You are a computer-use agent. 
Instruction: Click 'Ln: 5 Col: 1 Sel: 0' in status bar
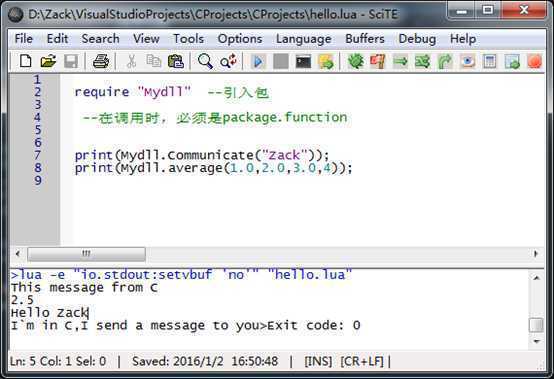tap(58, 361)
